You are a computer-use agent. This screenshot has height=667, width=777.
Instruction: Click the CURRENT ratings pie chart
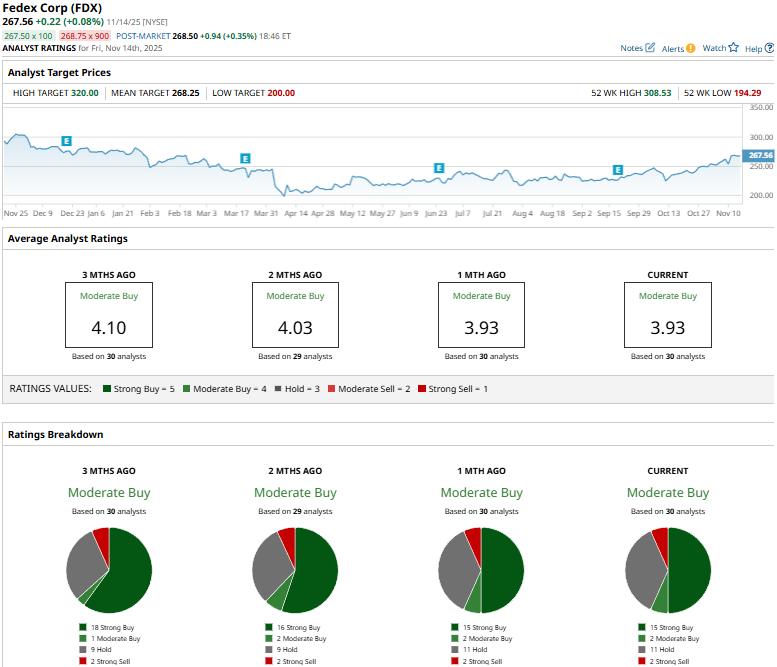[668, 570]
